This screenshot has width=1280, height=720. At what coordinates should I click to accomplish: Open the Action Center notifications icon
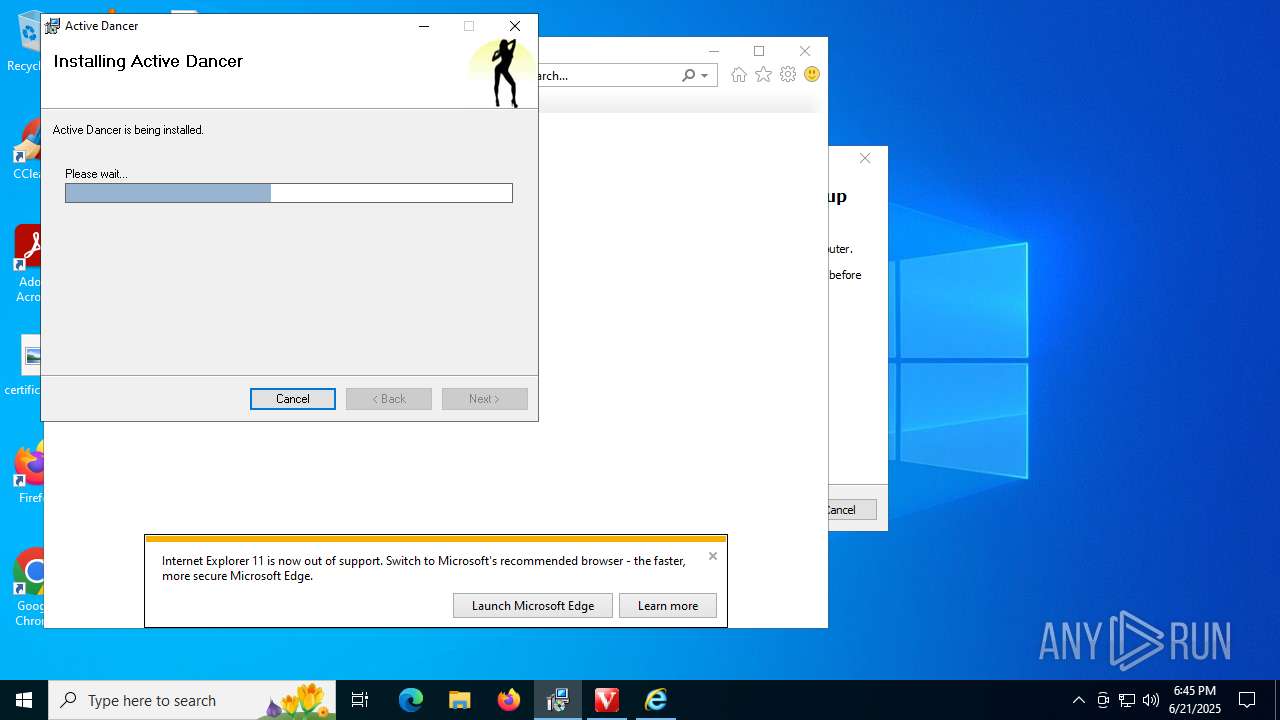click(x=1247, y=700)
